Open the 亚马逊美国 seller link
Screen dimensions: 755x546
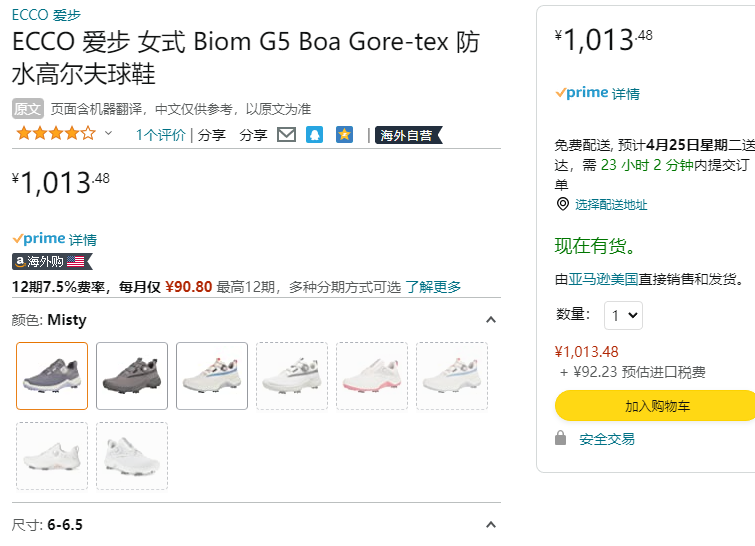(603, 279)
